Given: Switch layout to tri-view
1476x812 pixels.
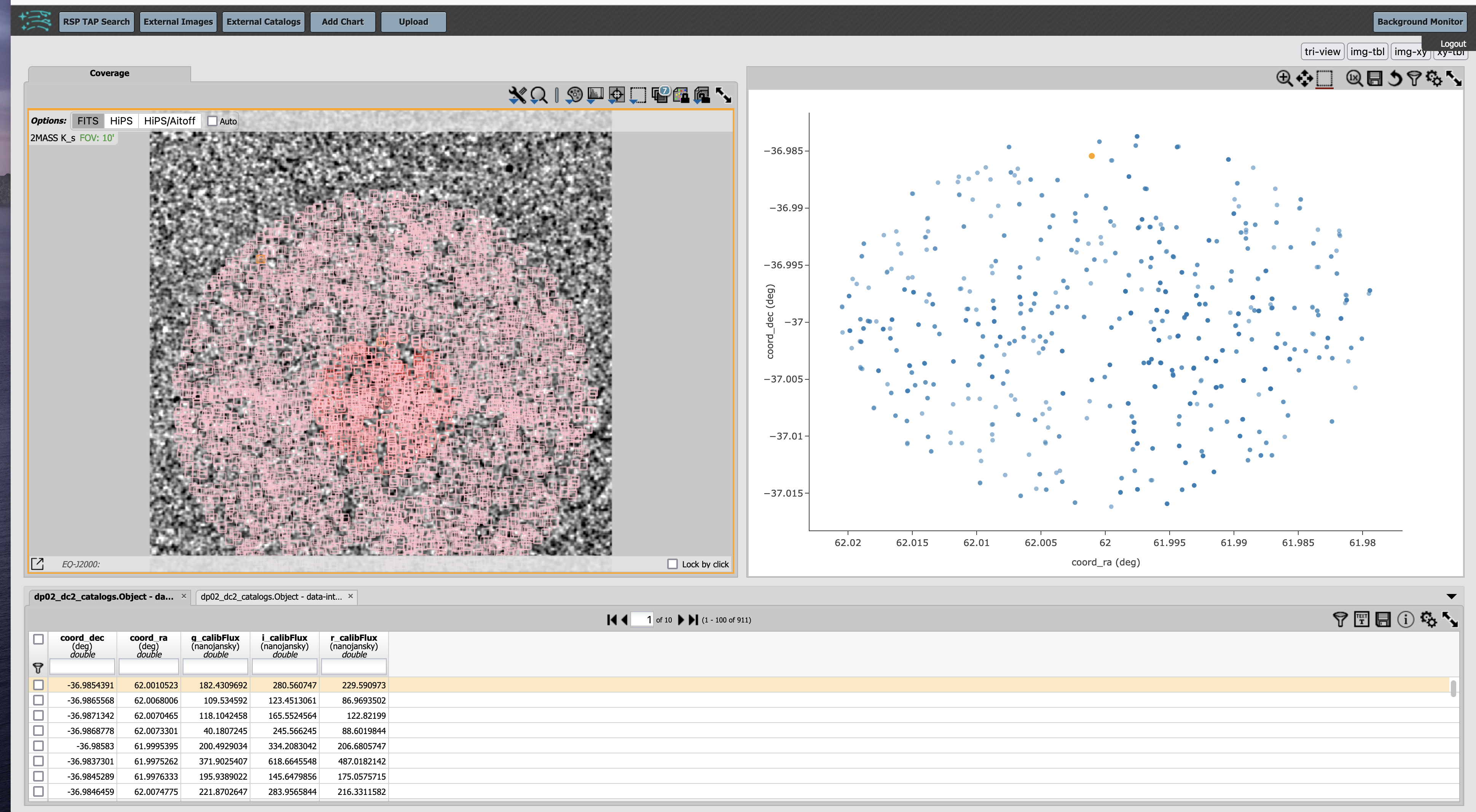Looking at the screenshot, I should pyautogui.click(x=1323, y=51).
